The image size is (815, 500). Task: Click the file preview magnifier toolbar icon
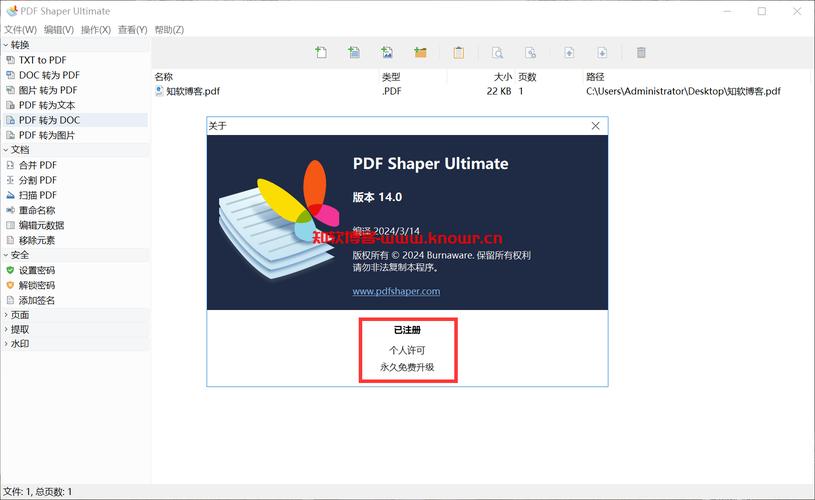coord(497,52)
